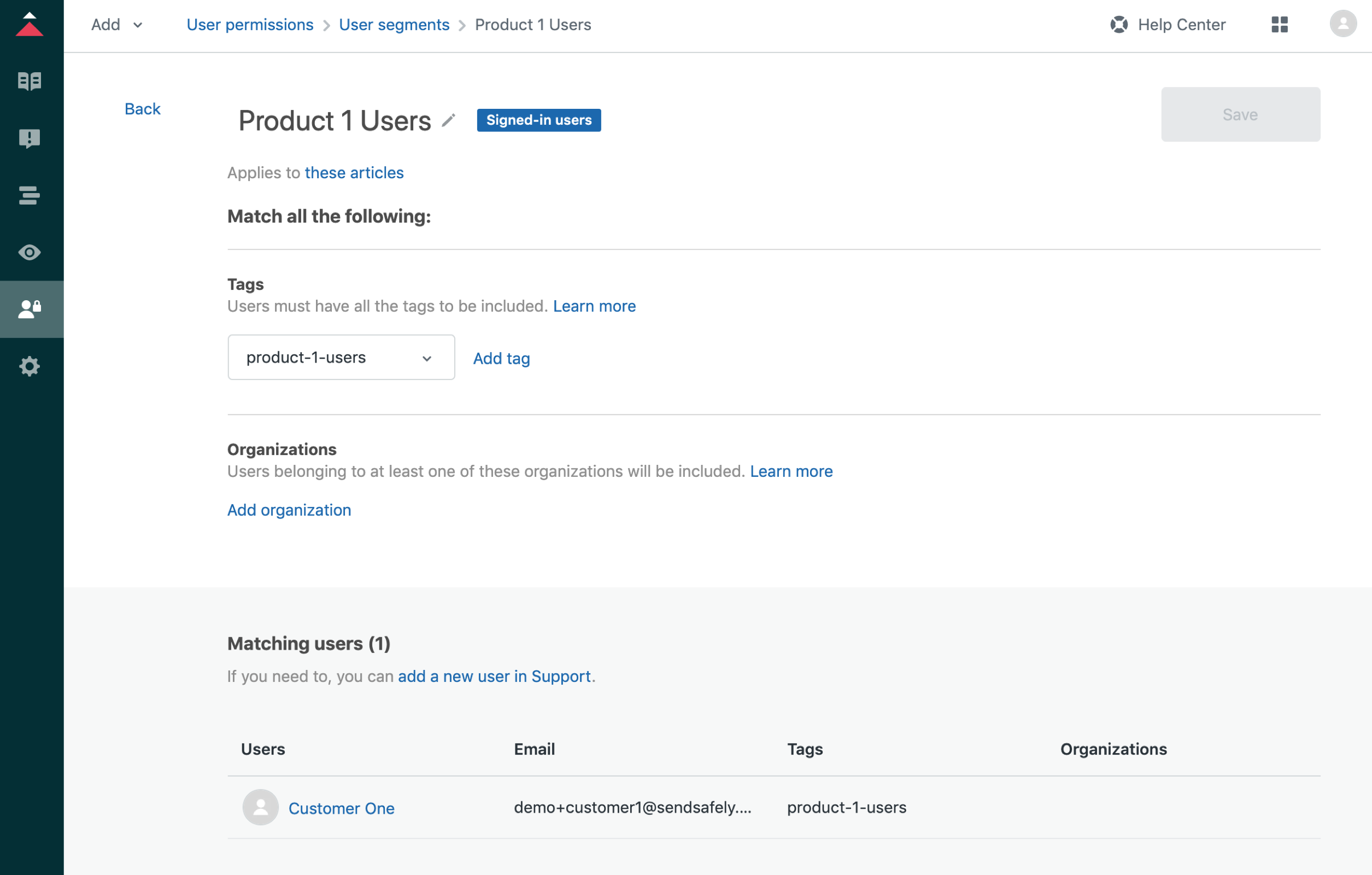
Task: Open the user profile avatar menu
Action: tap(1342, 24)
